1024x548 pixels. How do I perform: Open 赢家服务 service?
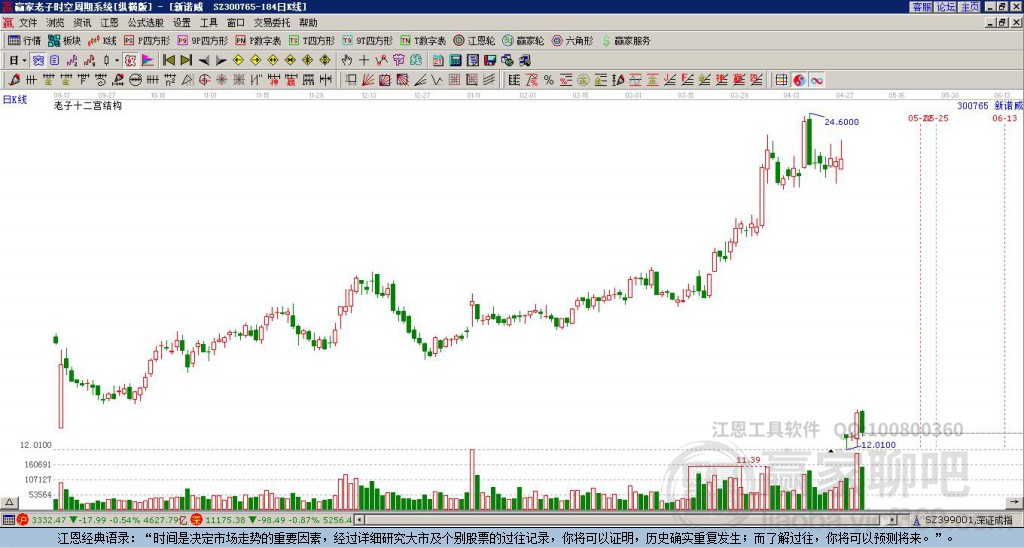(x=626, y=40)
